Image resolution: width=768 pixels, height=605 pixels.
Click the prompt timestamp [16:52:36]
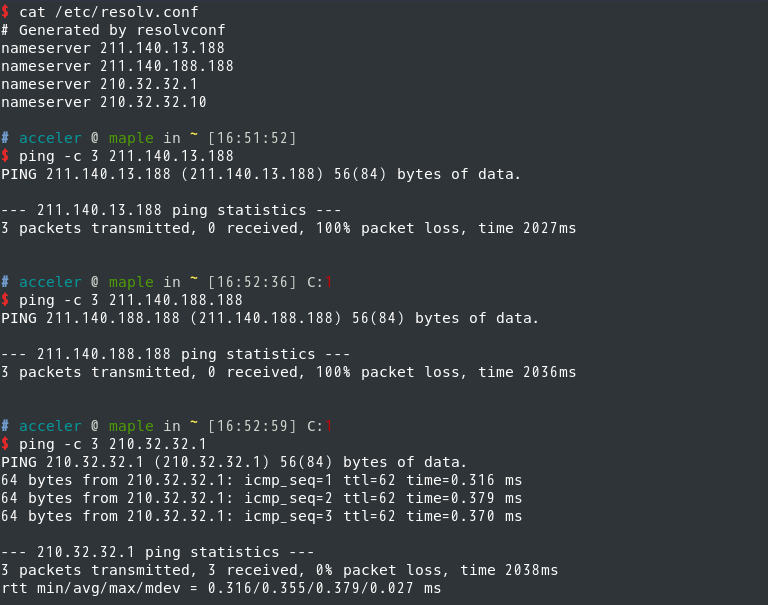252,282
